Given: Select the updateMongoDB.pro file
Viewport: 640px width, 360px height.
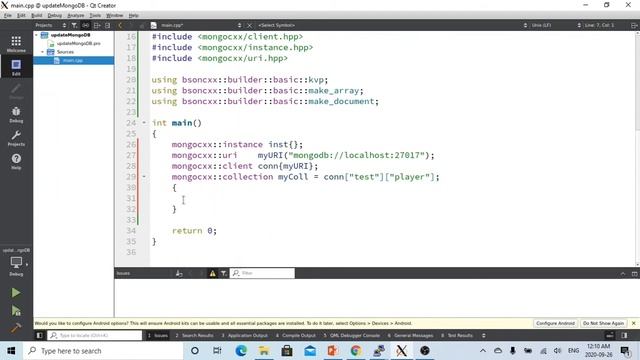Looking at the screenshot, I should click(78, 43).
